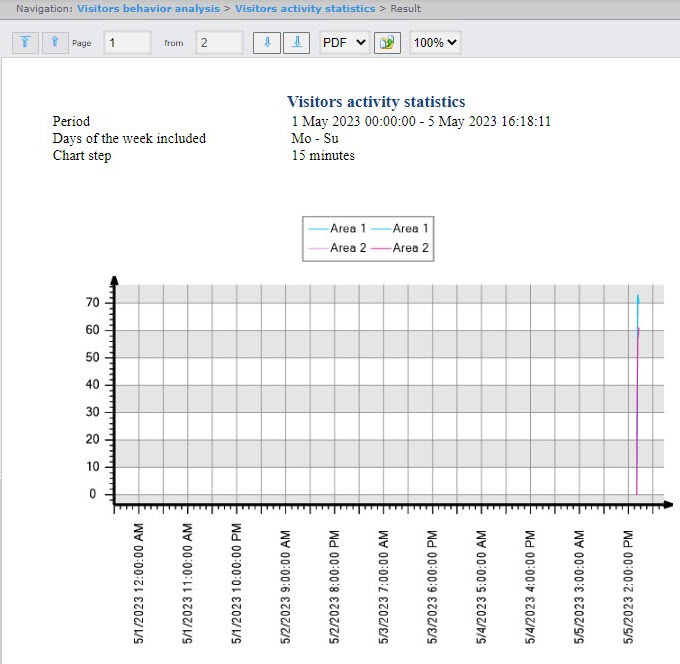This screenshot has width=680, height=664.
Task: Click the total pages field showing 2
Action: point(219,43)
